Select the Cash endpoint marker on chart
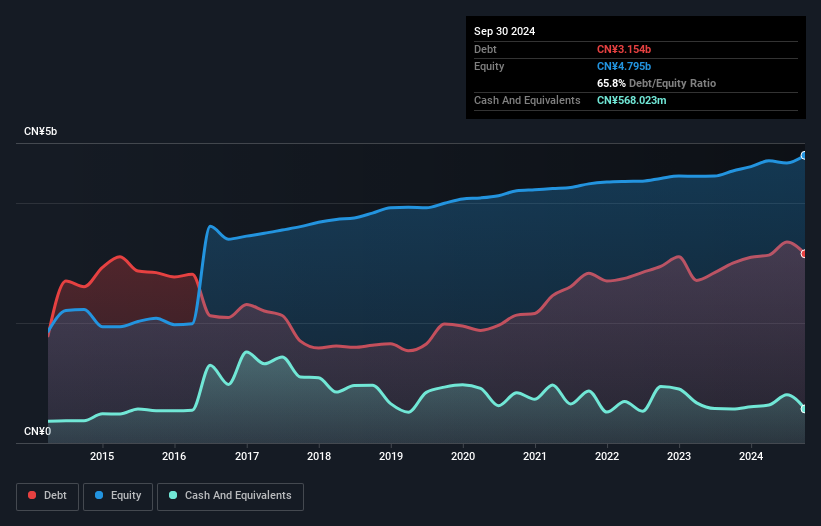This screenshot has height=526, width=821. (804, 409)
